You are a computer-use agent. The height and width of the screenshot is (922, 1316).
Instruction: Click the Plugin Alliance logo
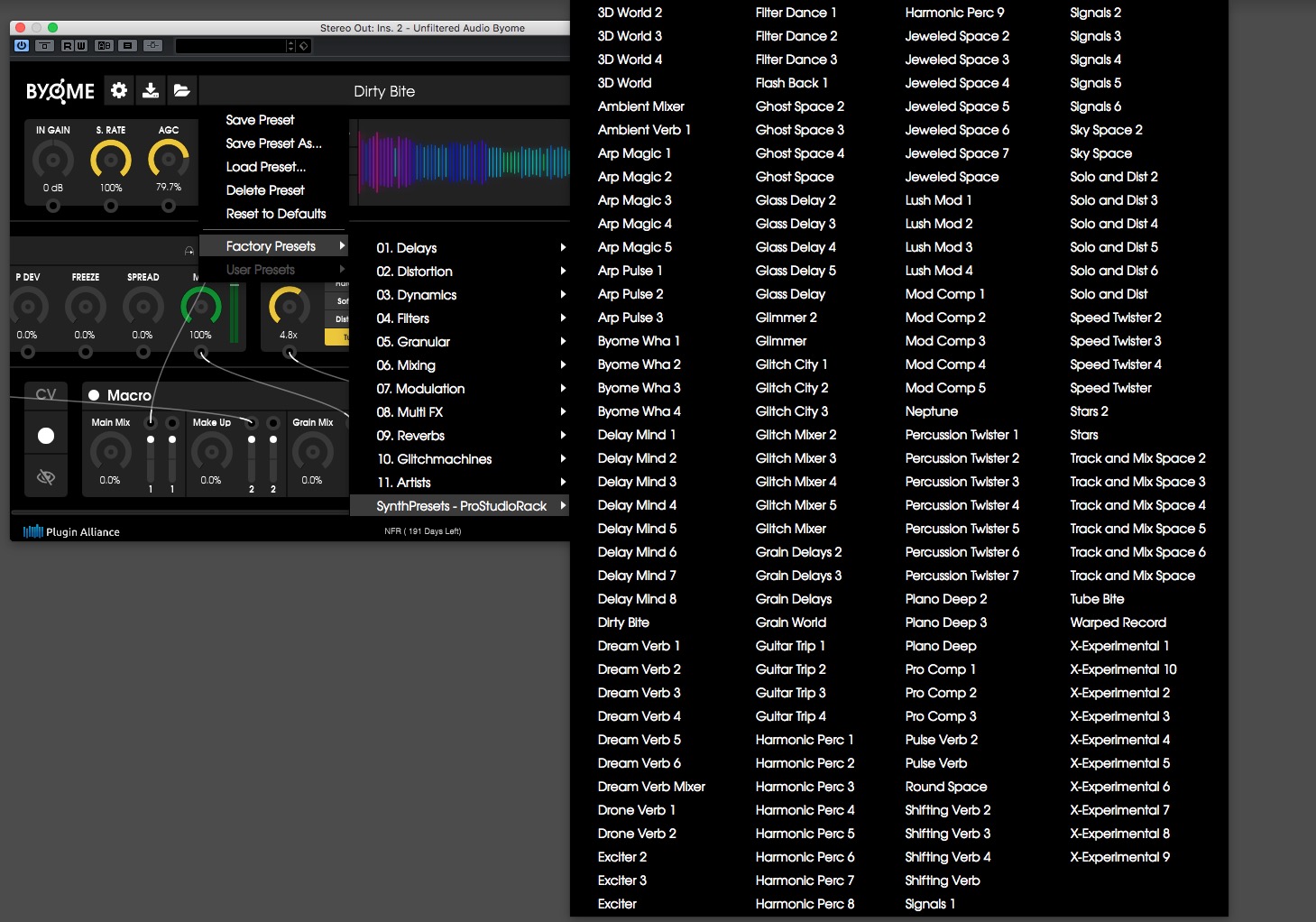[71, 531]
